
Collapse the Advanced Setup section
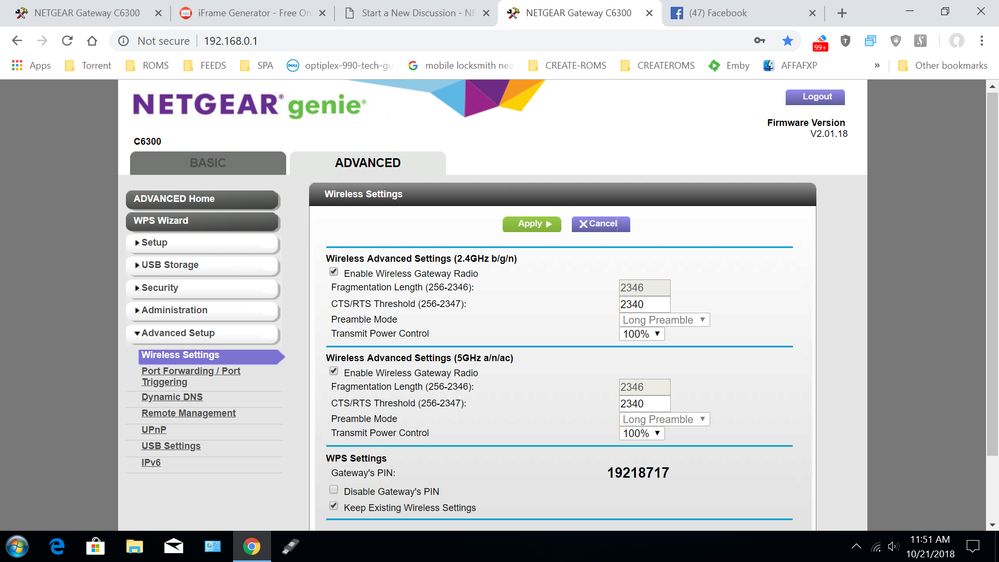tap(203, 333)
